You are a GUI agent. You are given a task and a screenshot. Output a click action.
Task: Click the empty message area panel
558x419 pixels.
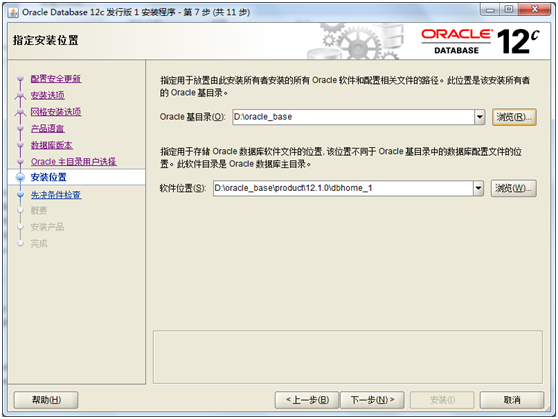tap(348, 357)
